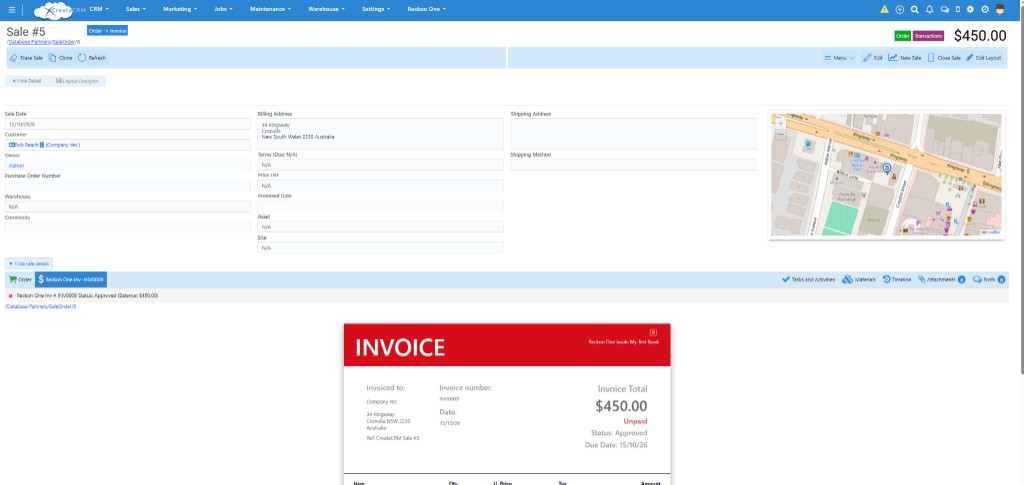Collapse with Hide Detail button
The image size is (1024, 485).
26,81
